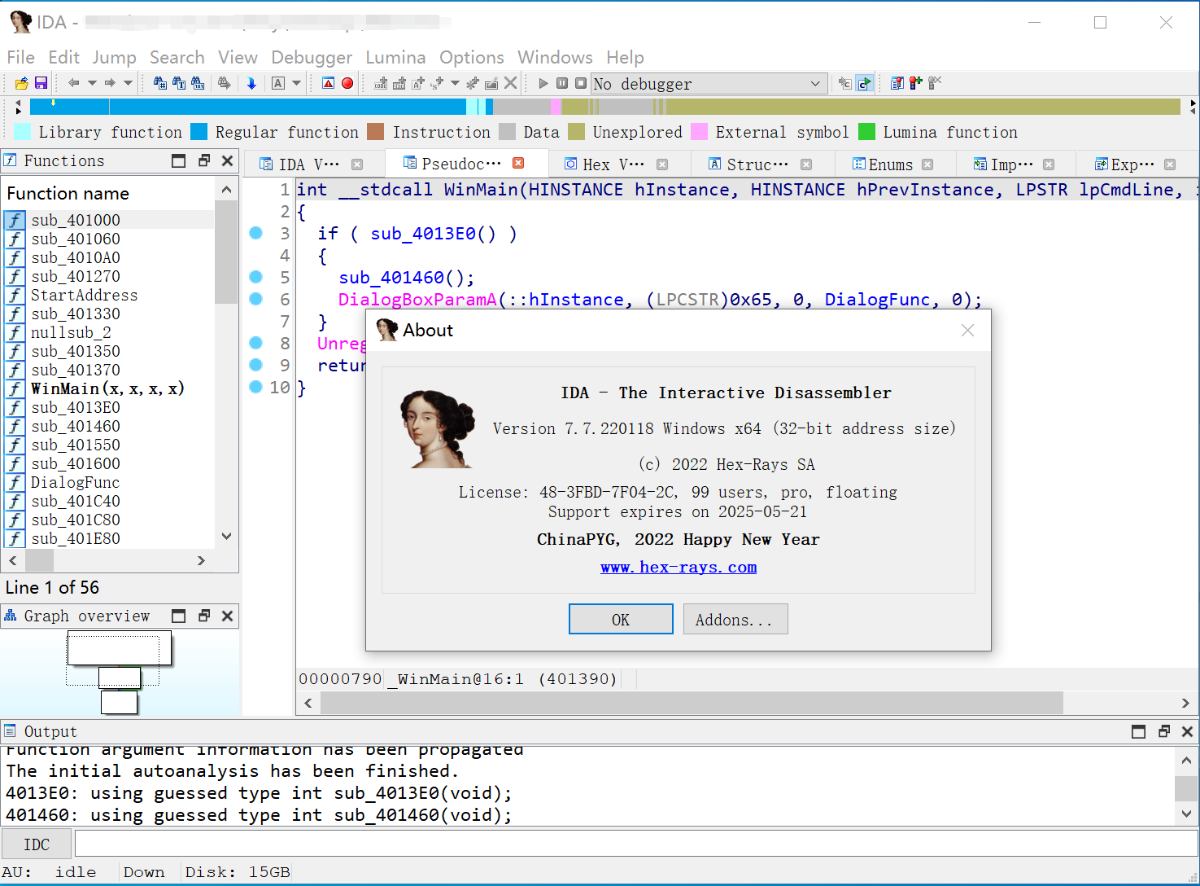1200x886 pixels.
Task: Click the portrait image in About dialog
Action: point(435,428)
